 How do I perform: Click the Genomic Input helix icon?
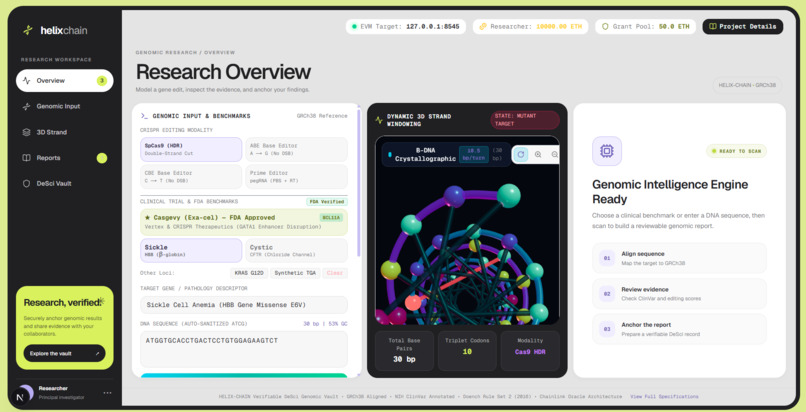tap(27, 106)
